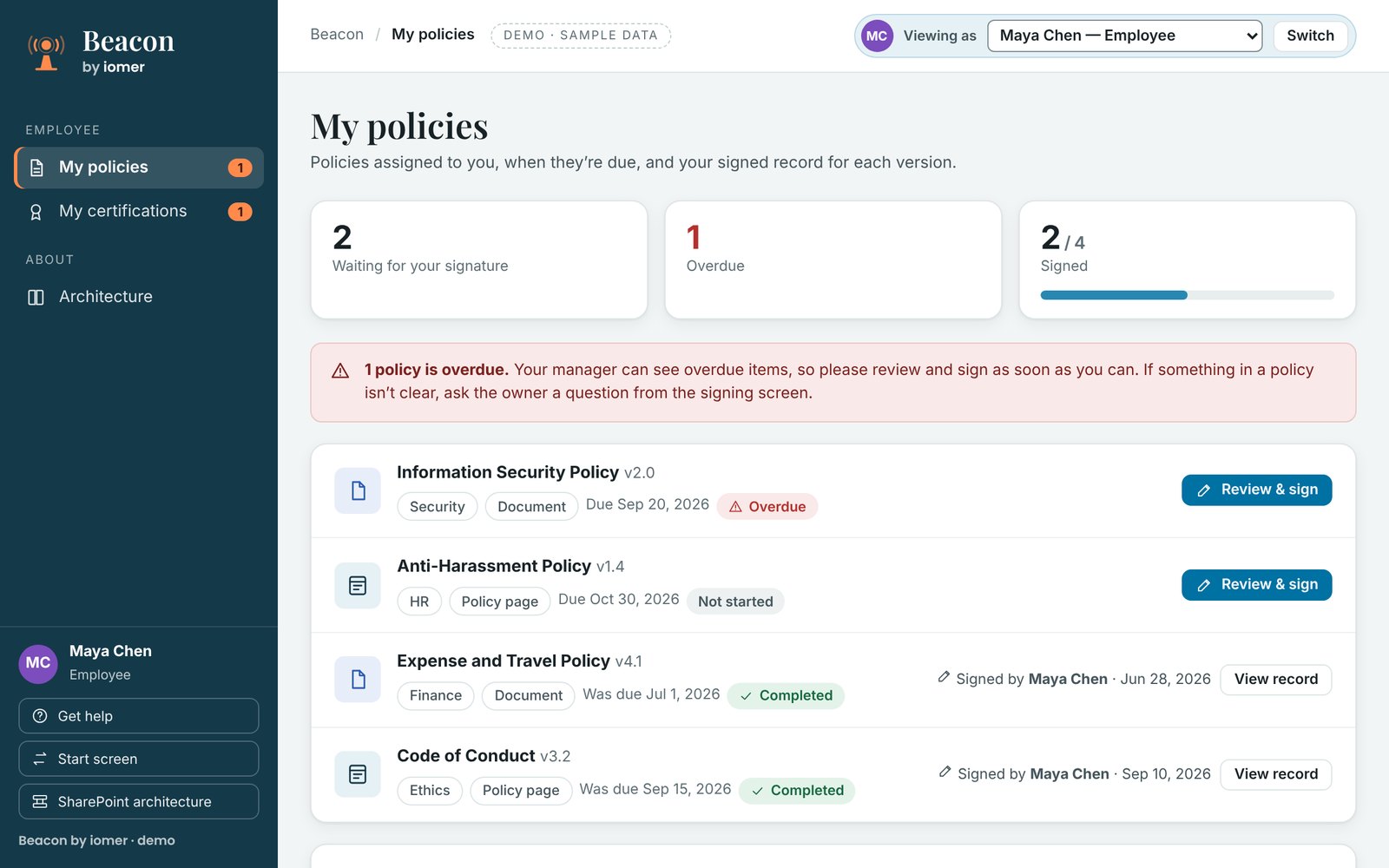Open Architecture in the sidebar

click(x=139, y=297)
